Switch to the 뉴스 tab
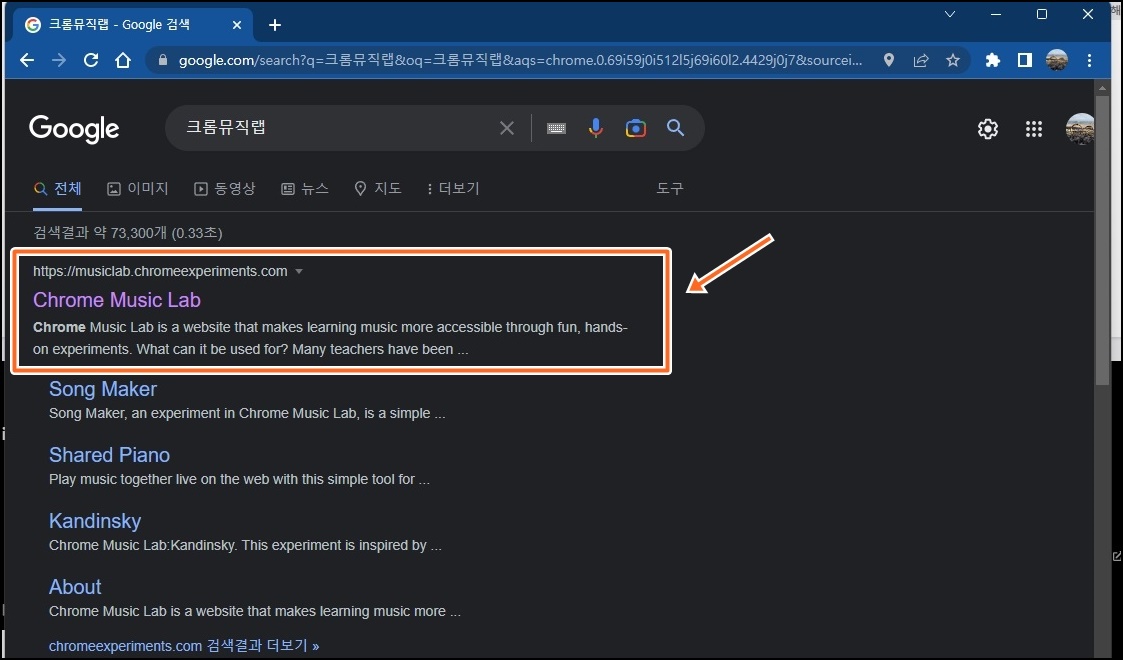Screen dimensions: 1123x660 pyautogui.click(x=305, y=189)
